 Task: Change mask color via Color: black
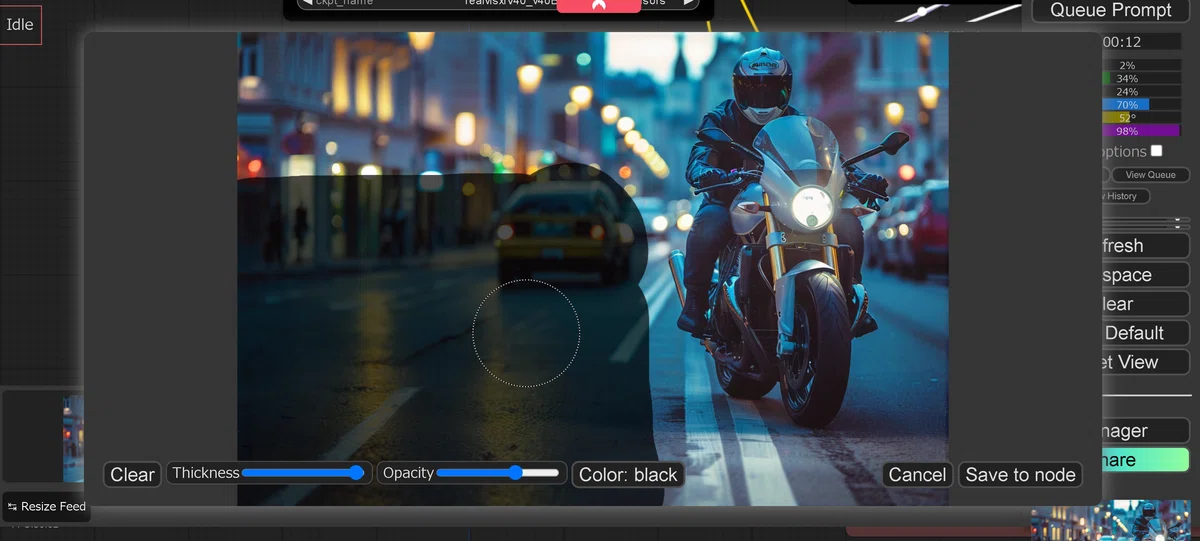[628, 474]
